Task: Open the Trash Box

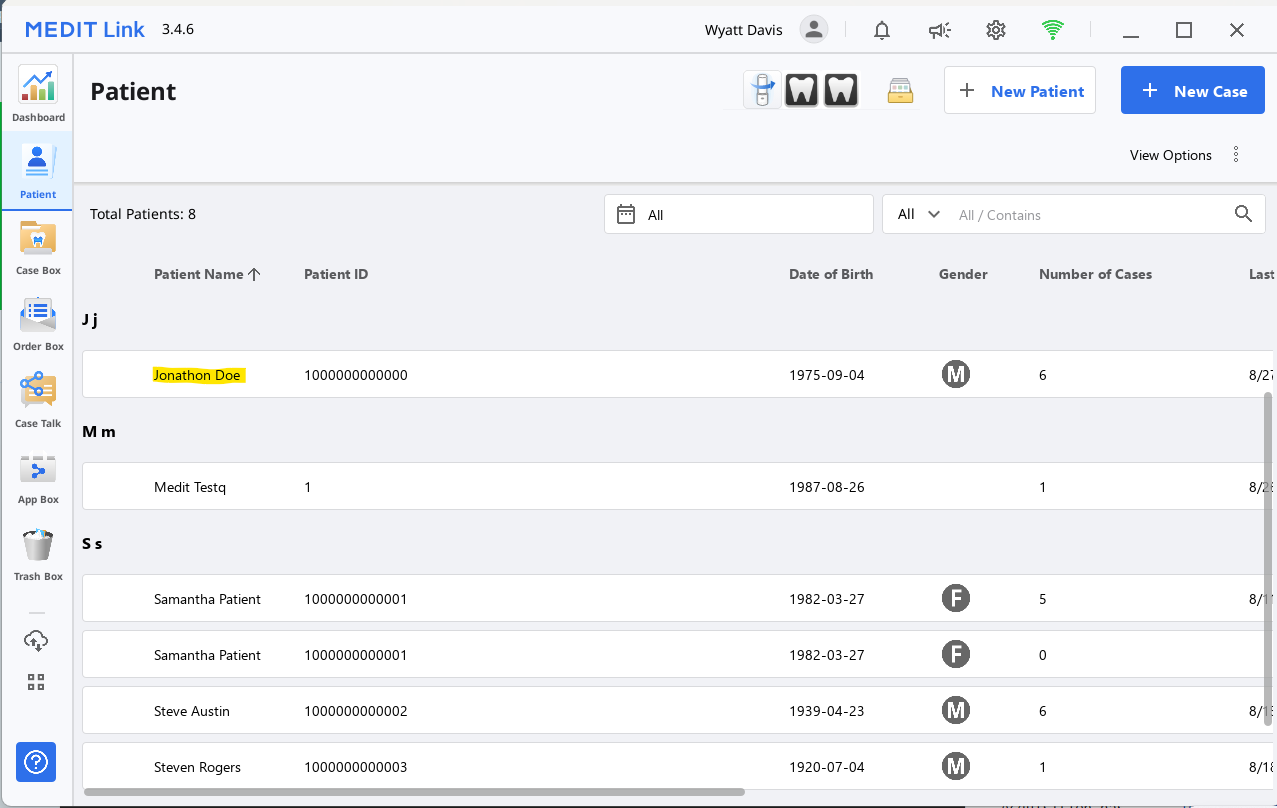Action: coord(38,553)
